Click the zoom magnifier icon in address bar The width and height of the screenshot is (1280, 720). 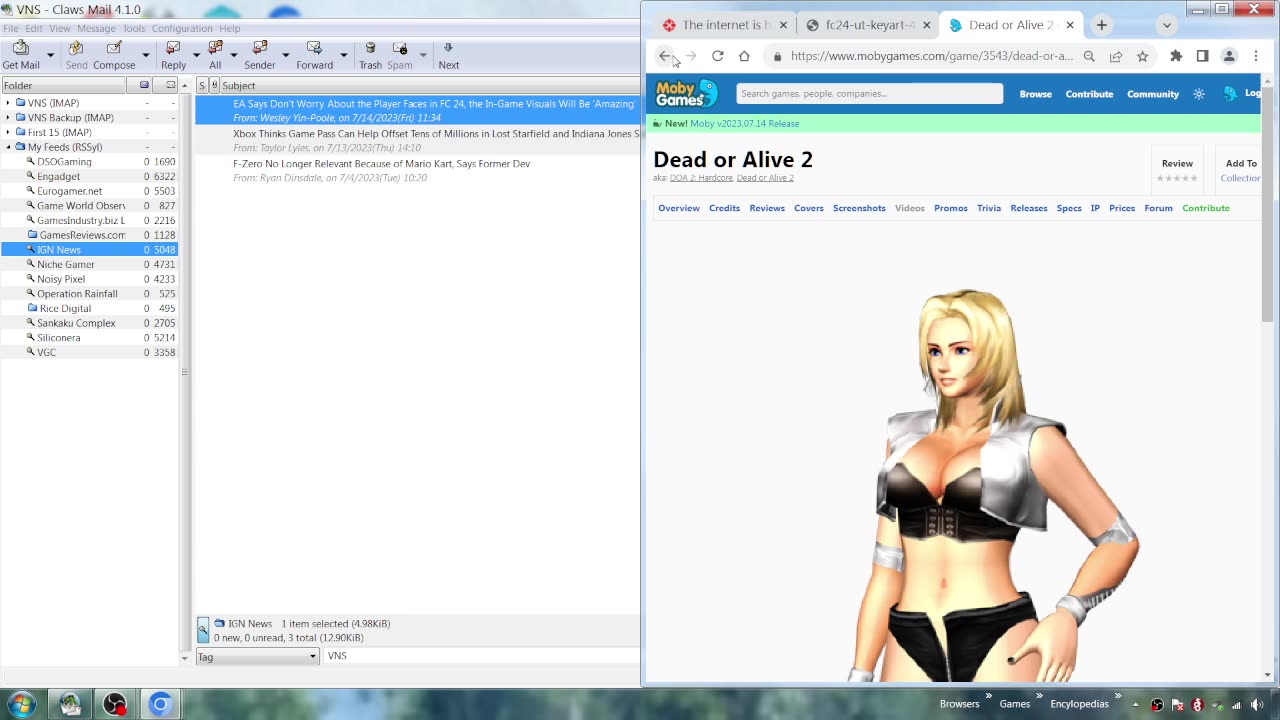click(x=1089, y=56)
